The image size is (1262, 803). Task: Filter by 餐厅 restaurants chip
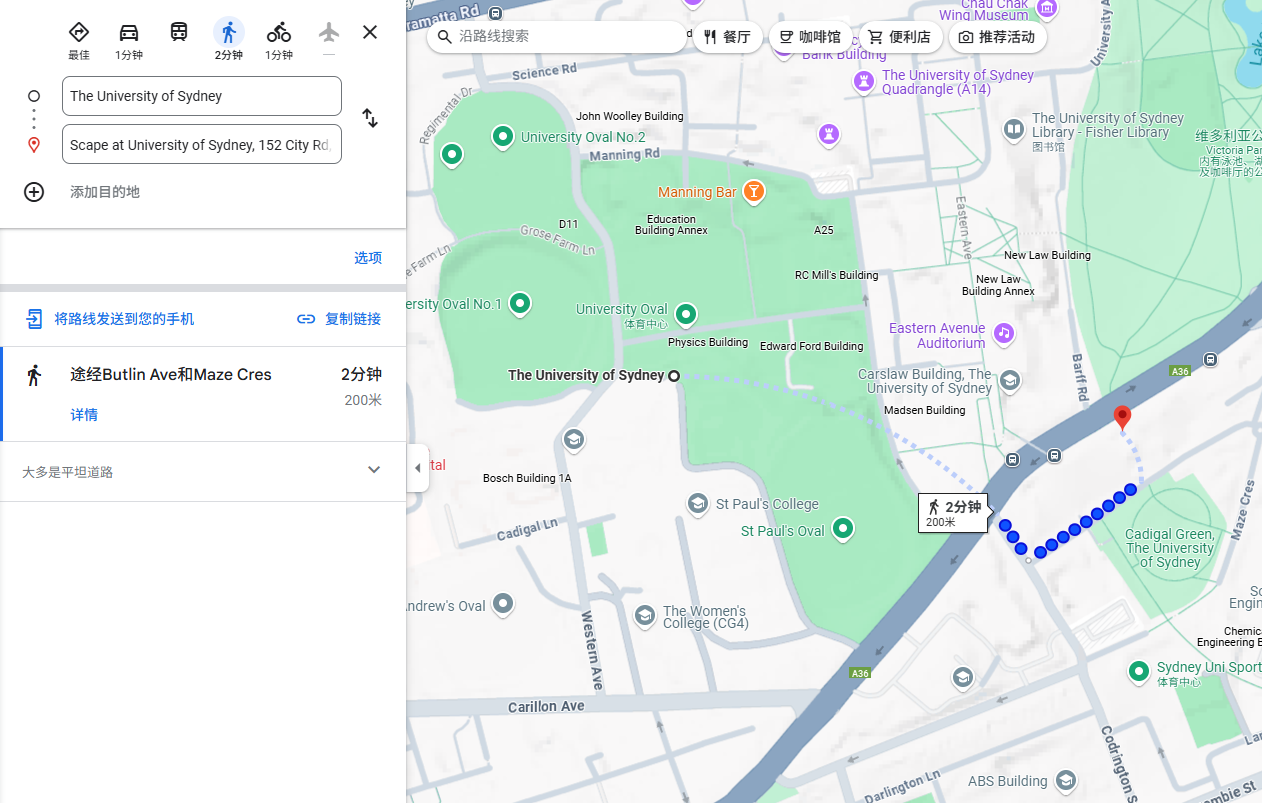[x=727, y=37]
